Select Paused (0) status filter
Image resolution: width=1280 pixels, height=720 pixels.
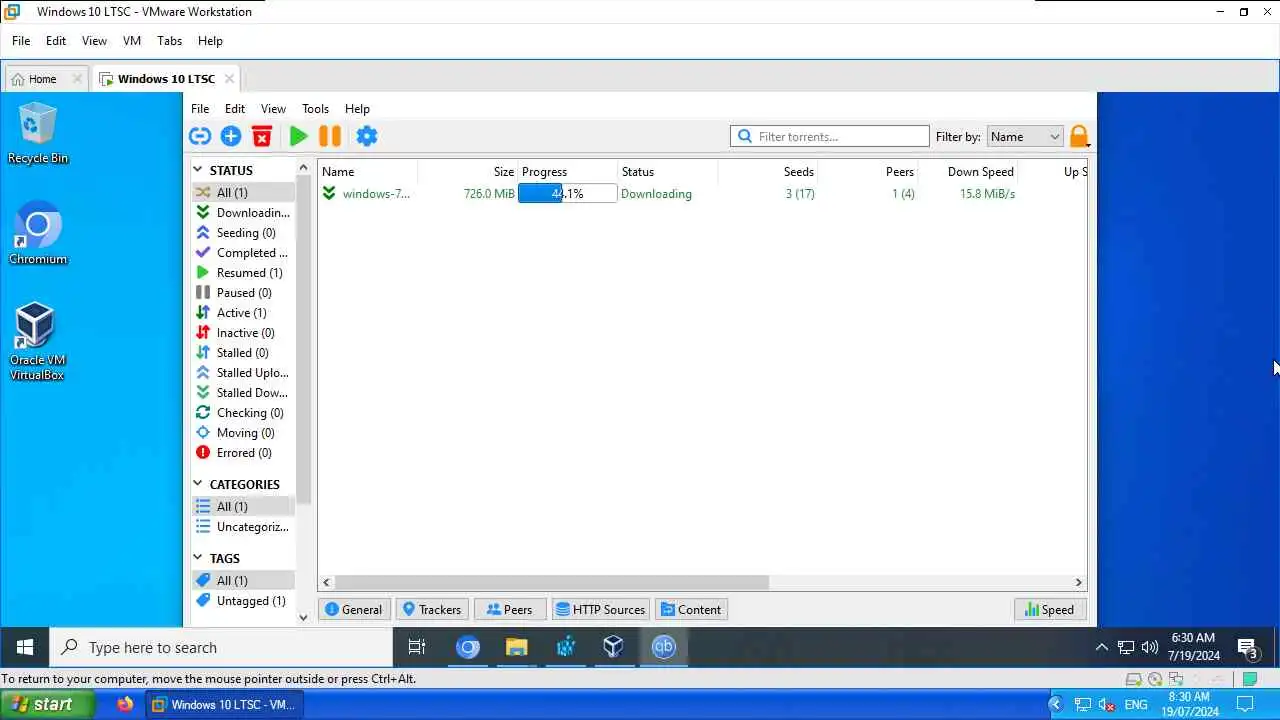pyautogui.click(x=243, y=292)
